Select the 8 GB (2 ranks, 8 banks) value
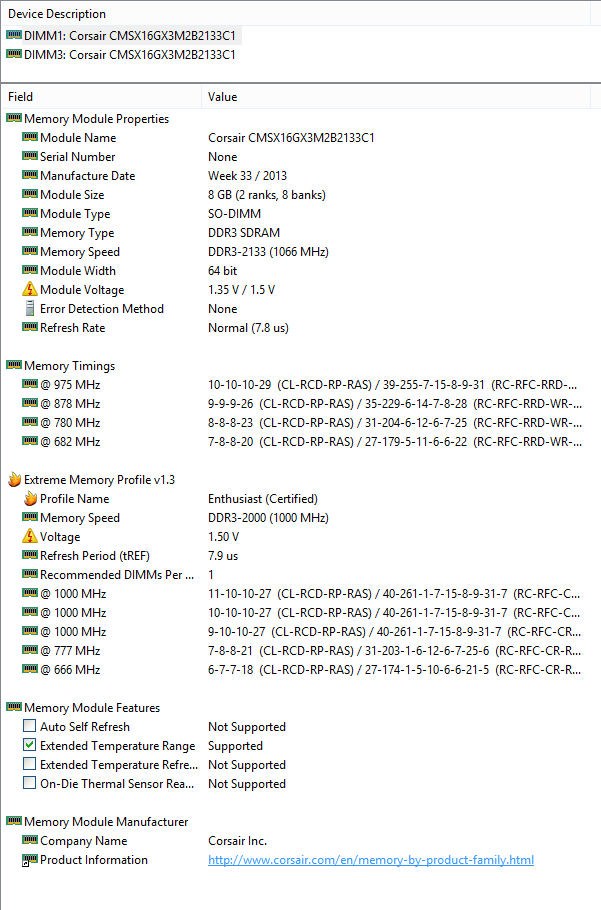Image resolution: width=601 pixels, height=910 pixels. [x=267, y=195]
